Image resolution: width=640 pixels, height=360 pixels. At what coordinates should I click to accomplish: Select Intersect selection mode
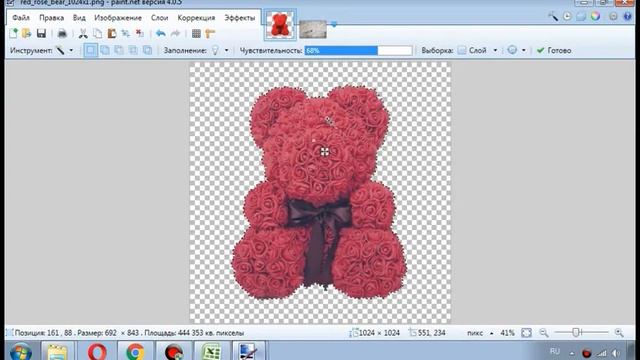click(x=133, y=50)
